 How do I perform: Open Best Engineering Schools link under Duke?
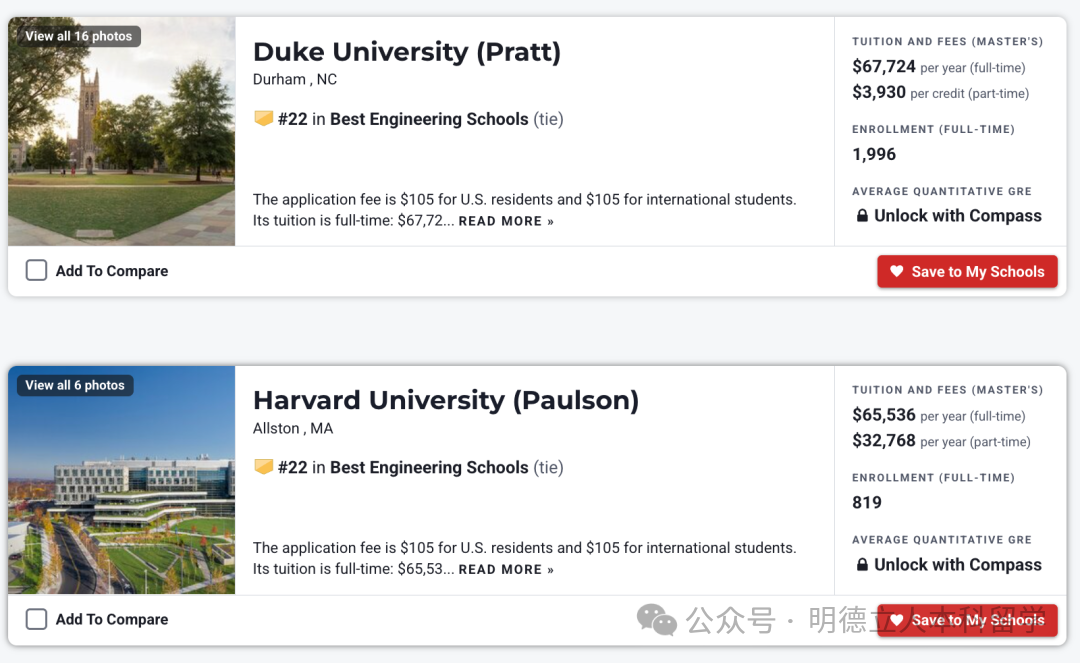[429, 119]
